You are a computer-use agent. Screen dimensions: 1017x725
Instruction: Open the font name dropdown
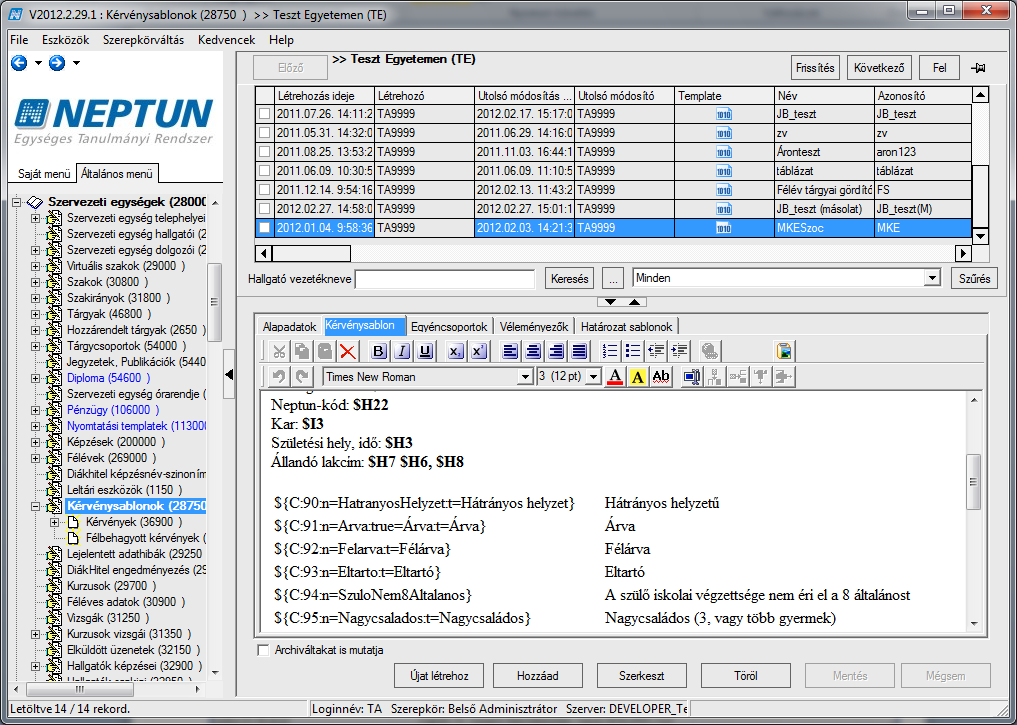coord(525,377)
